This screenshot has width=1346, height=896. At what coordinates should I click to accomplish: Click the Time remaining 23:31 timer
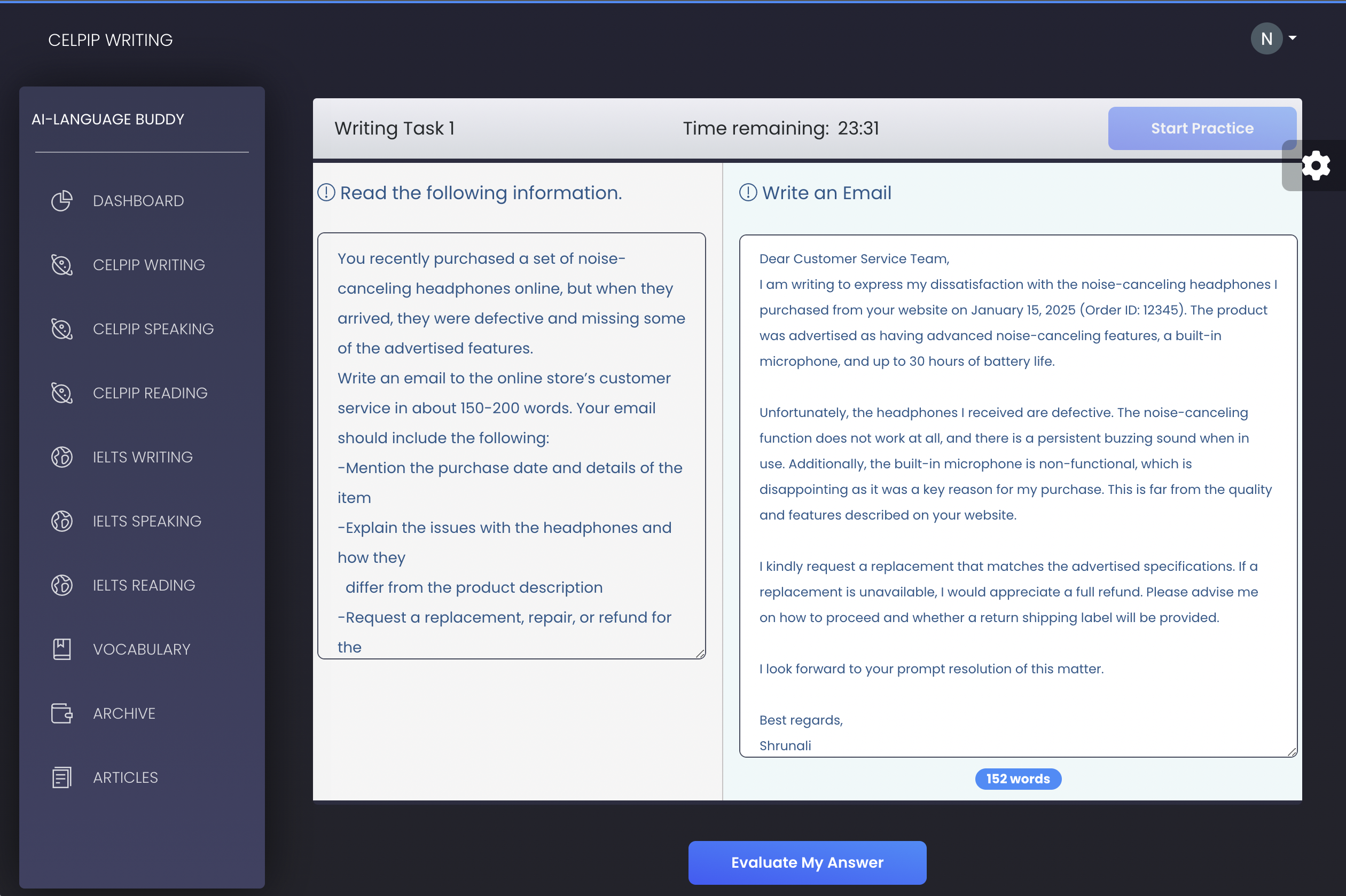tap(781, 128)
